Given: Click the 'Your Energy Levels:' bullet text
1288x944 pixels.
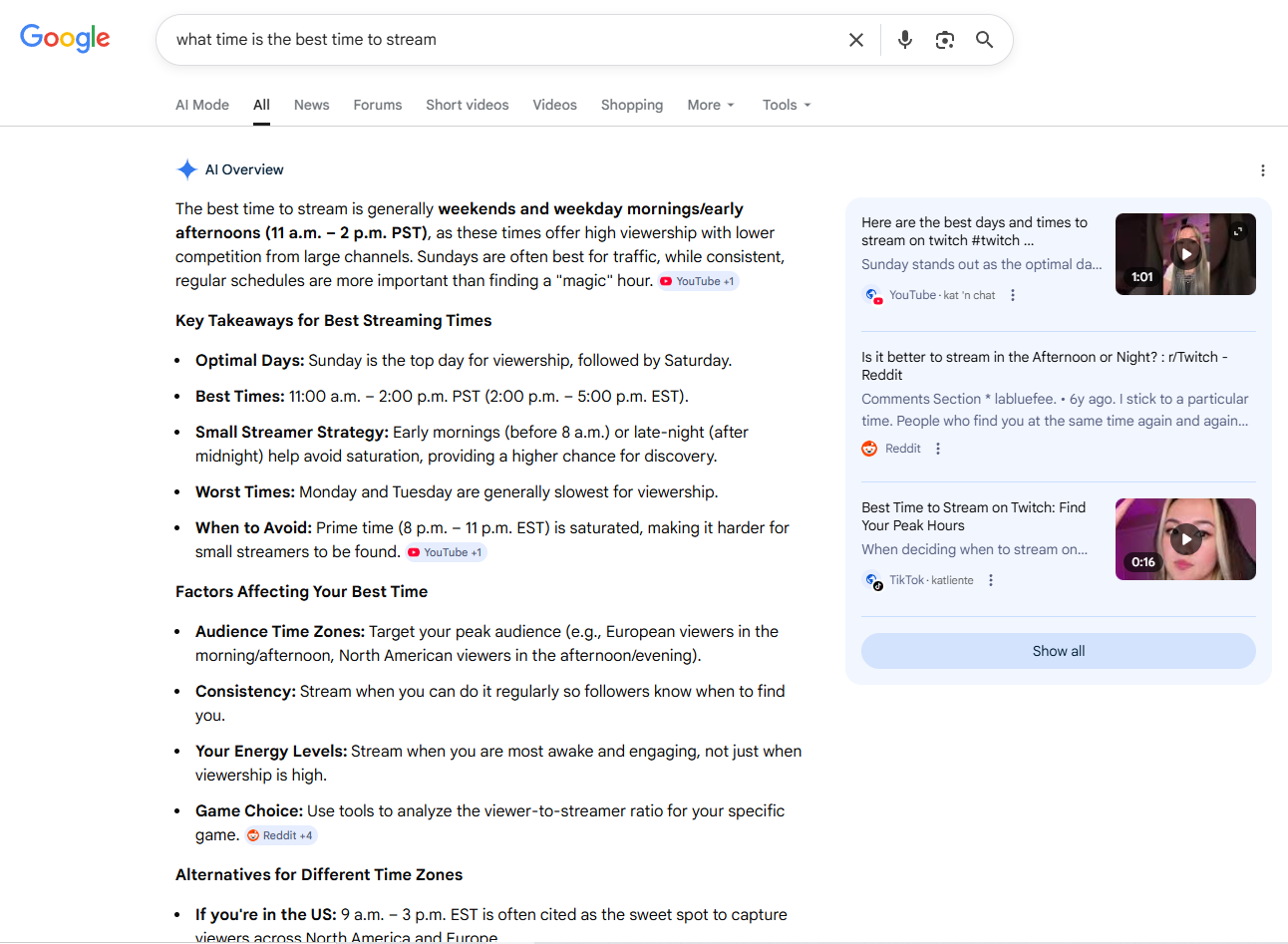Looking at the screenshot, I should (271, 752).
